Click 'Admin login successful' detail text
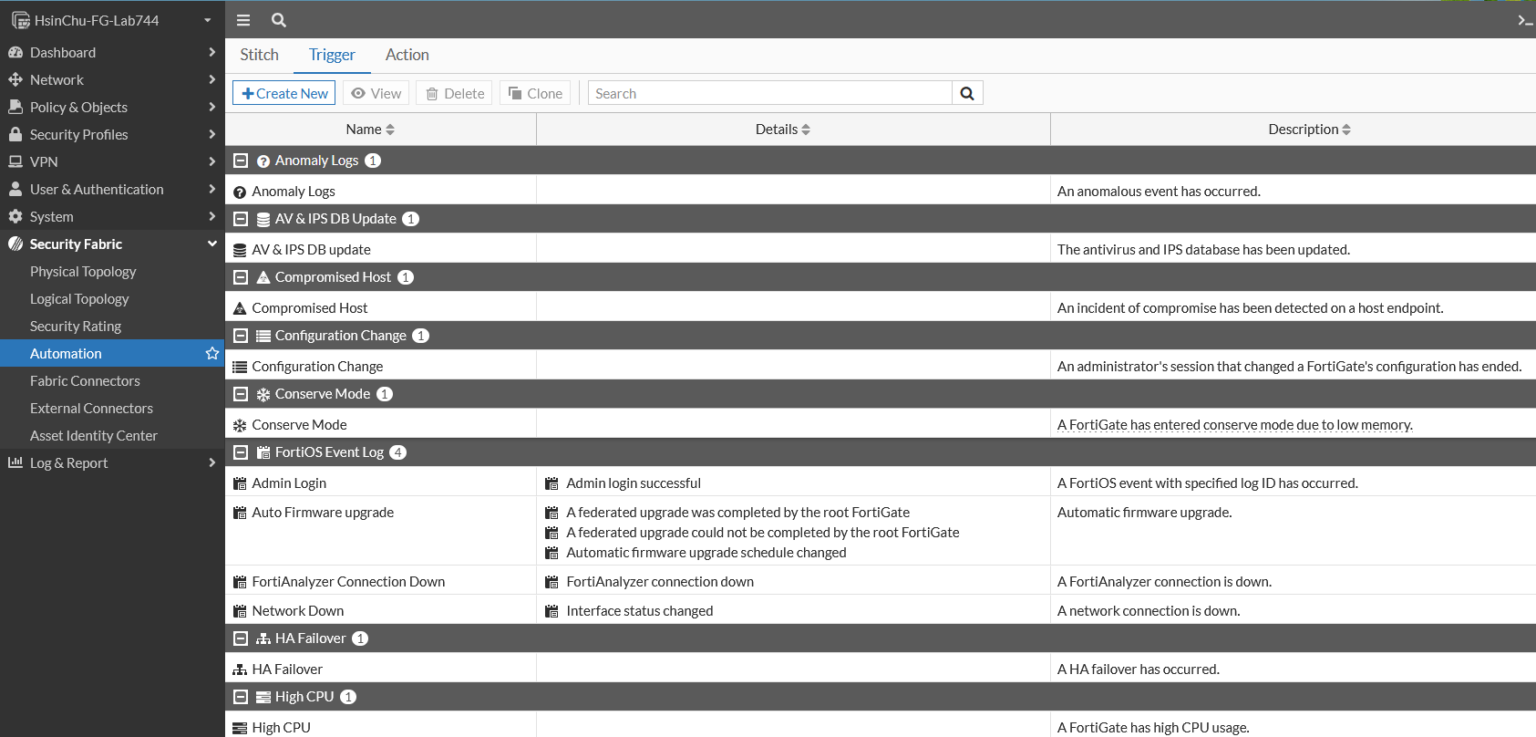This screenshot has width=1536, height=737. (633, 483)
